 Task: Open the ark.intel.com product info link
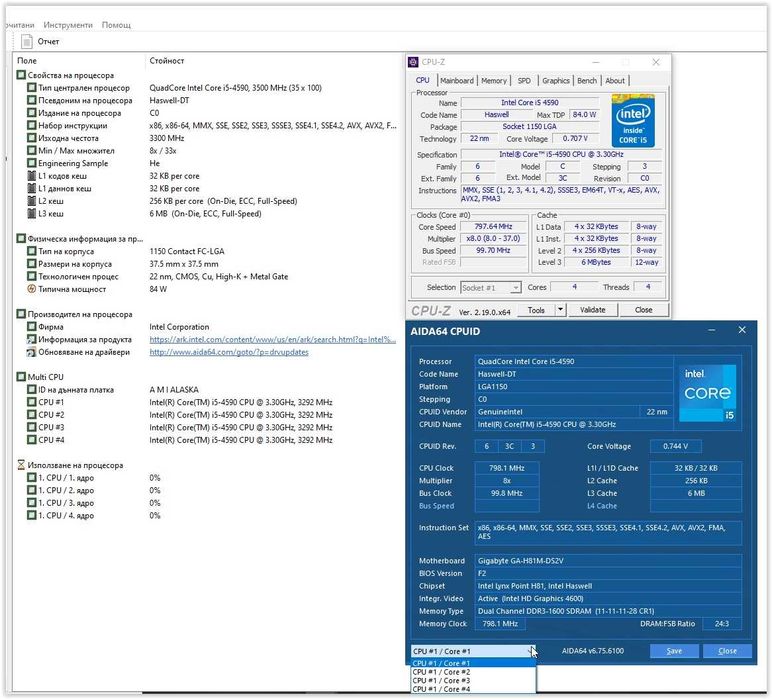pos(273,339)
